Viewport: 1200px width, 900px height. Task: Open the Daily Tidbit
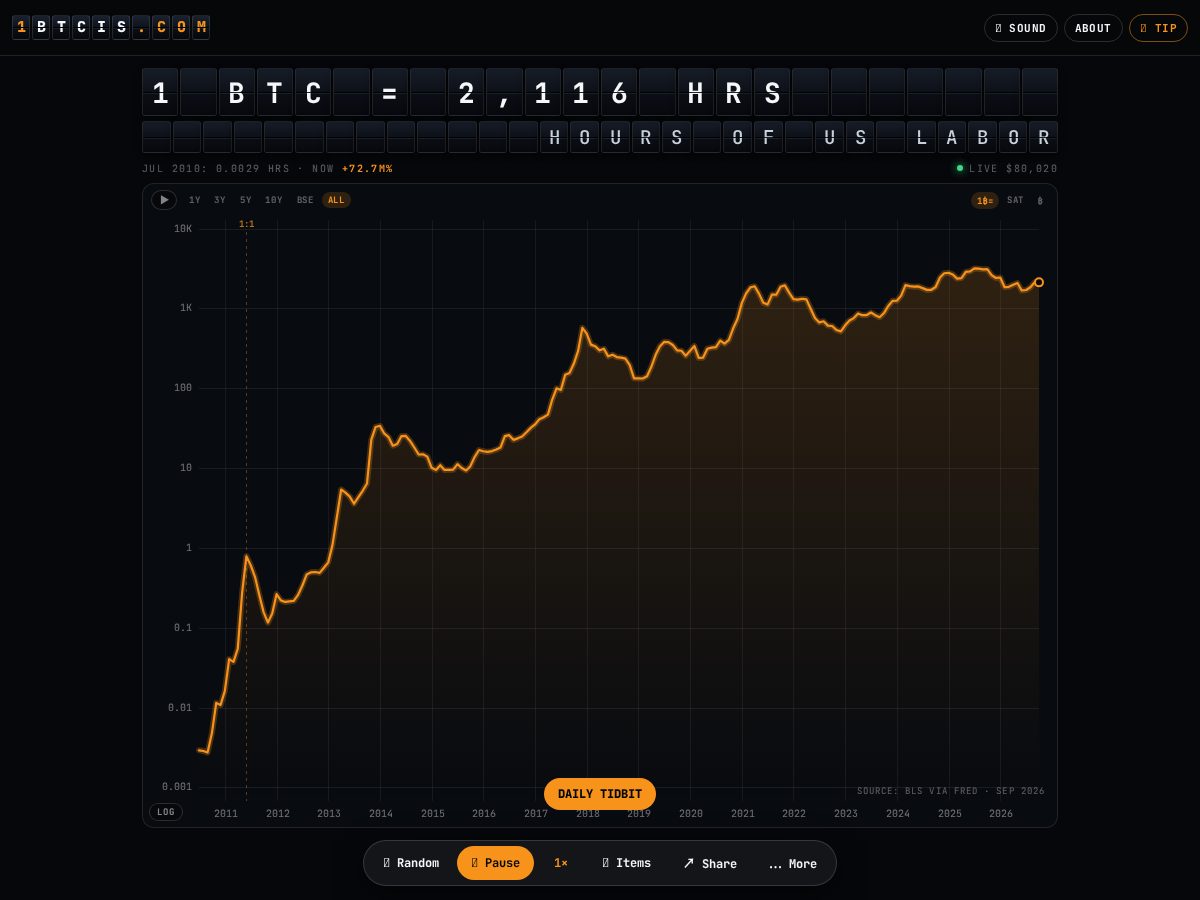600,794
